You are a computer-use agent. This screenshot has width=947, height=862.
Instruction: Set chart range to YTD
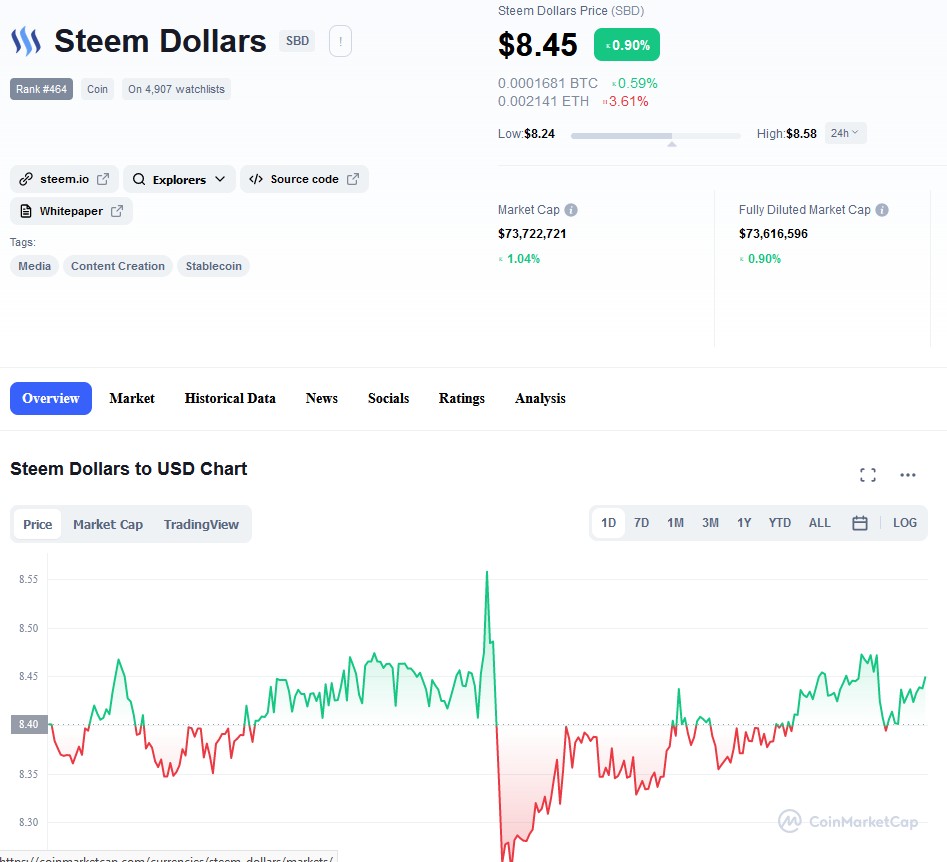[x=779, y=523]
